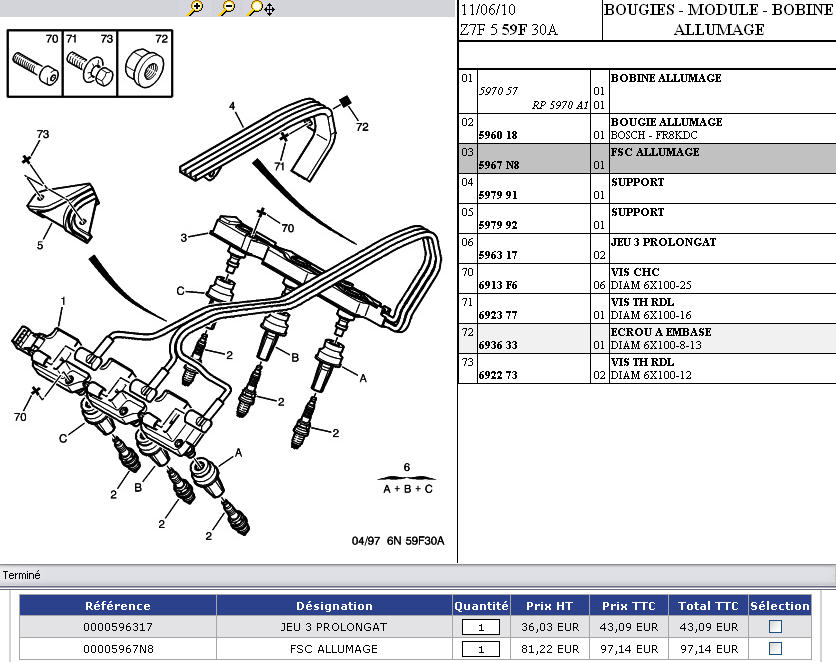
Task: Click the Référence column header
Action: [x=118, y=605]
